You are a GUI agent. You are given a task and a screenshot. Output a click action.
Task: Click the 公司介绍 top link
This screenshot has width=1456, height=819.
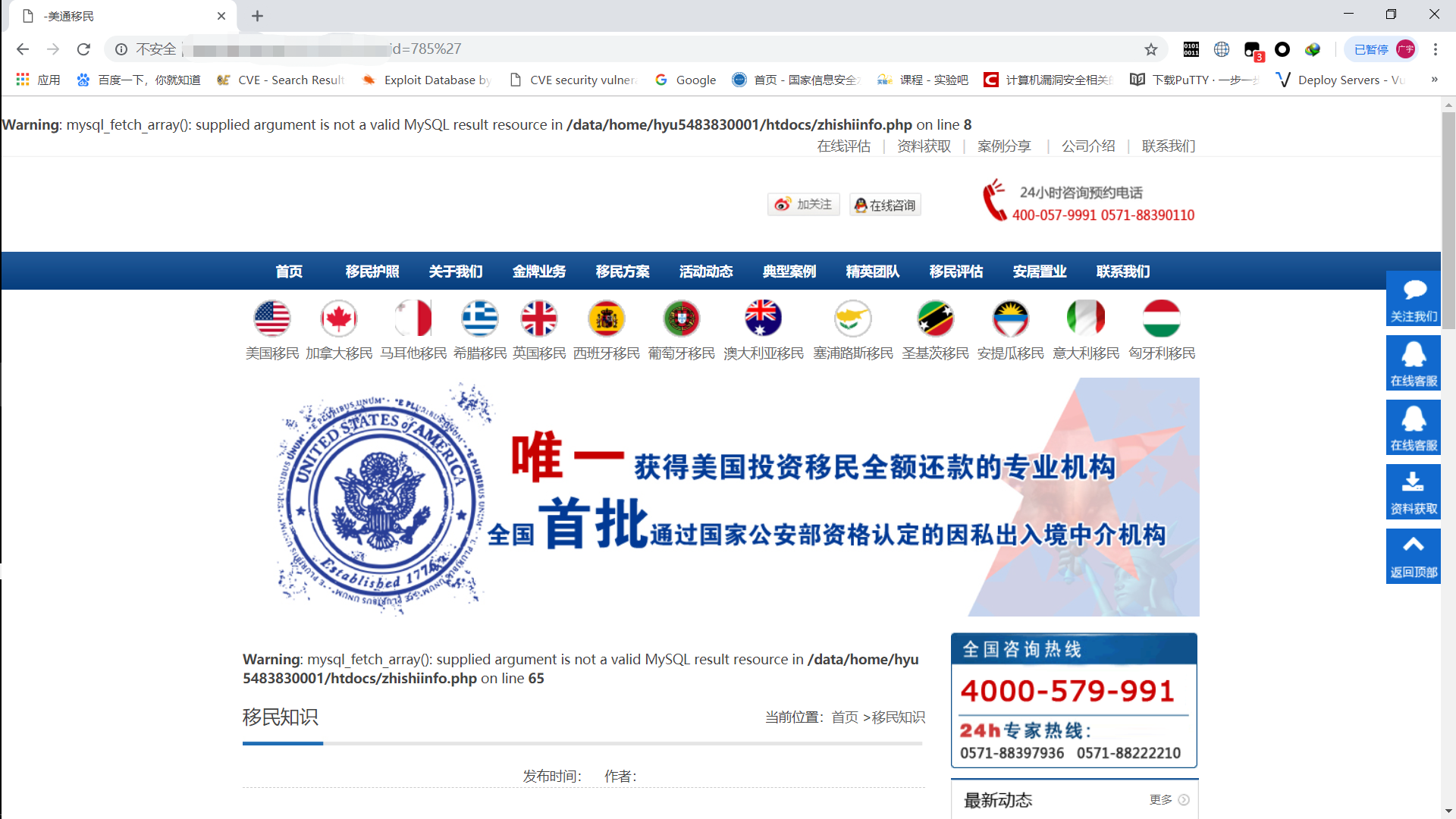tap(1088, 146)
